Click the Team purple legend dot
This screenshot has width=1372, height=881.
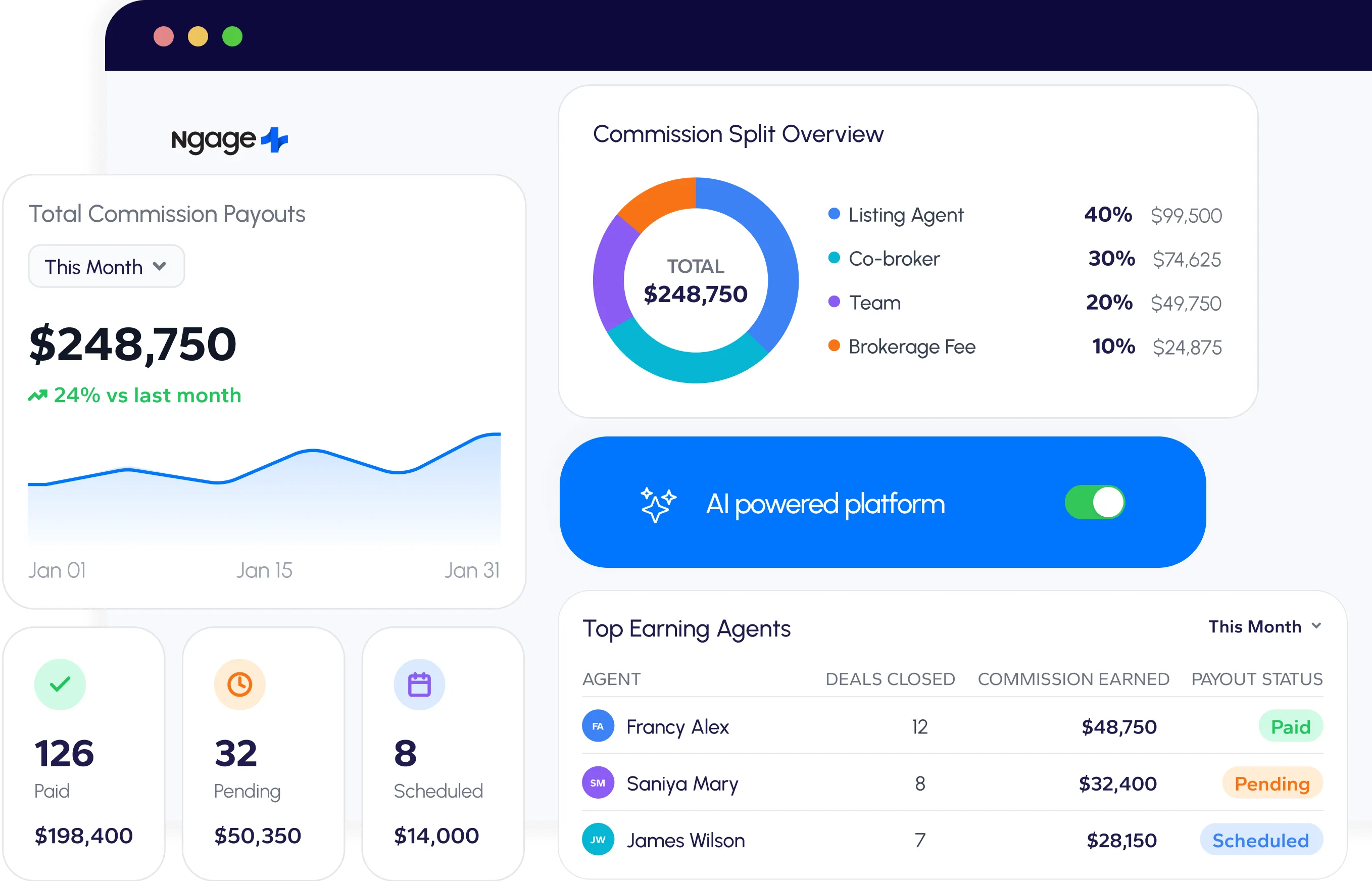834,302
